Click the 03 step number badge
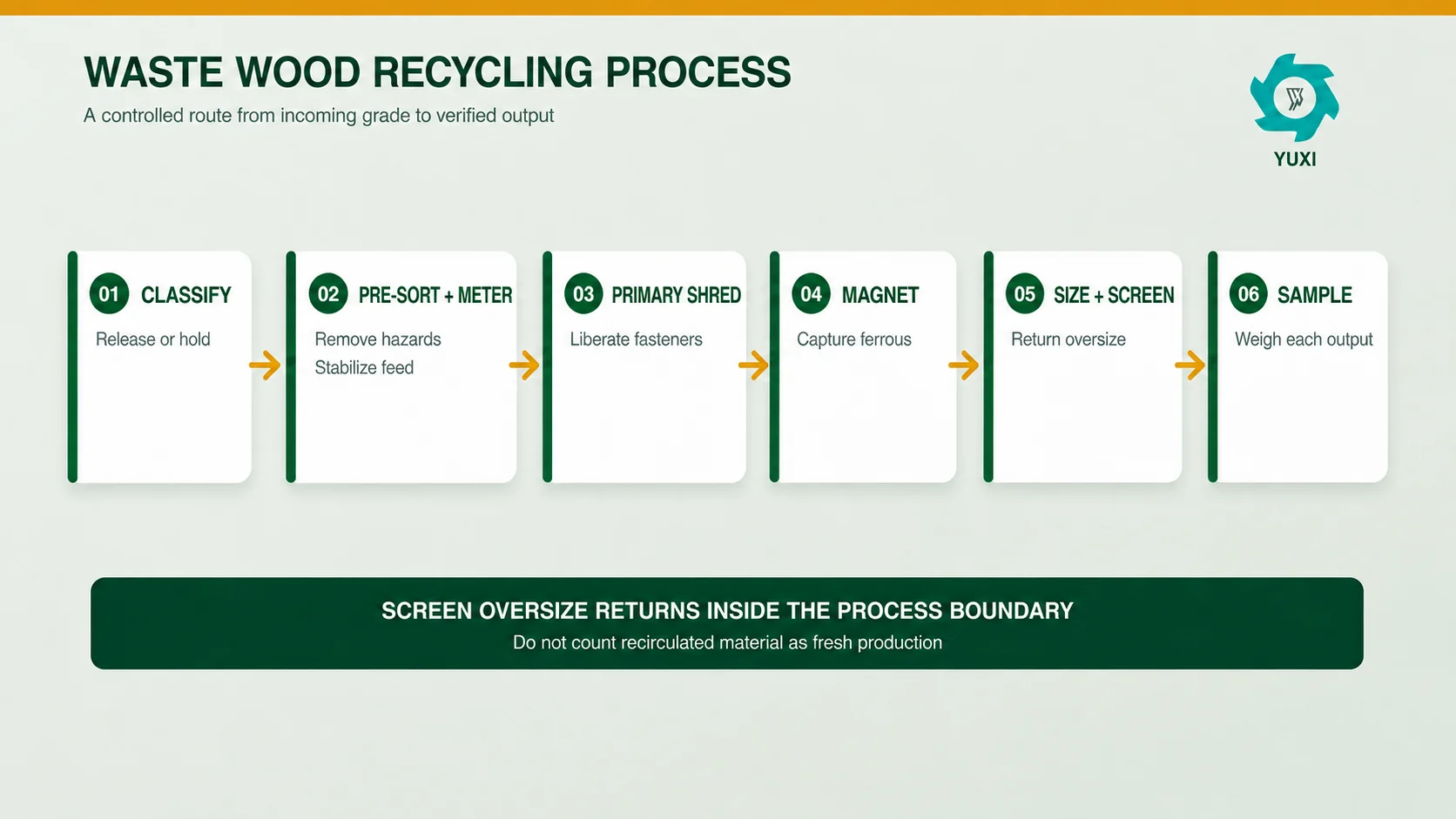 point(583,294)
